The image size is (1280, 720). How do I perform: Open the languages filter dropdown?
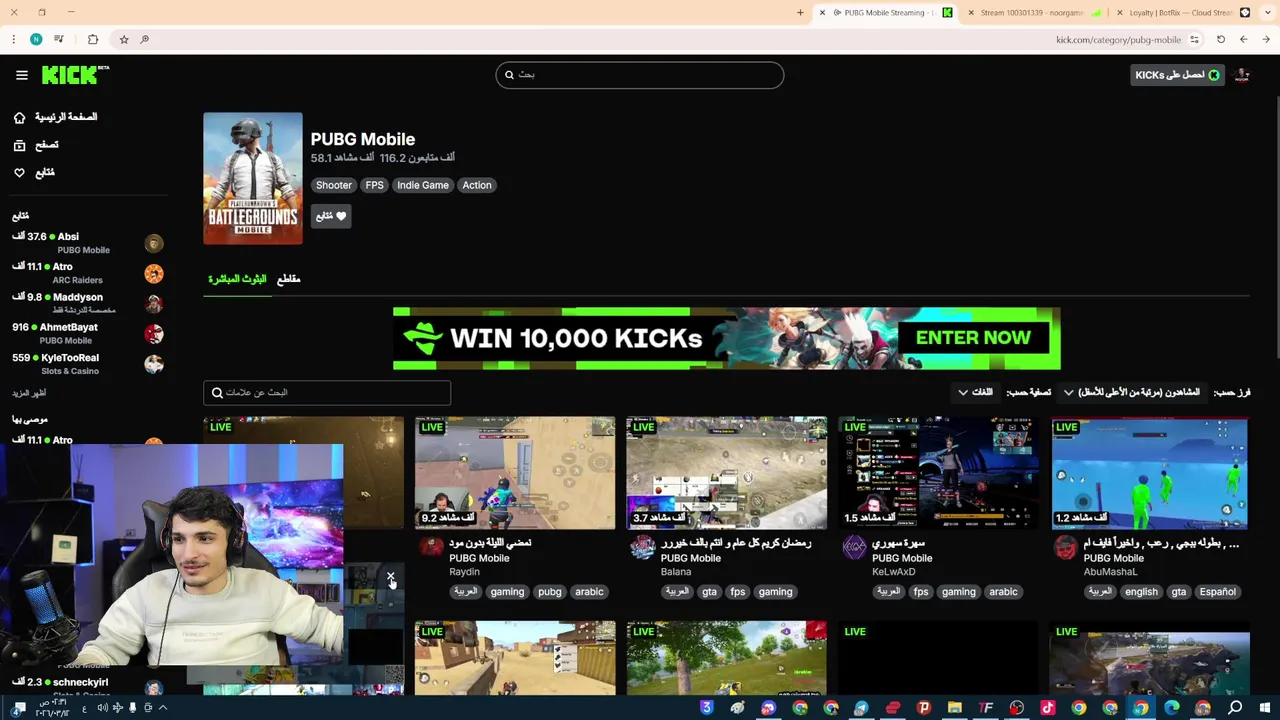(x=975, y=393)
